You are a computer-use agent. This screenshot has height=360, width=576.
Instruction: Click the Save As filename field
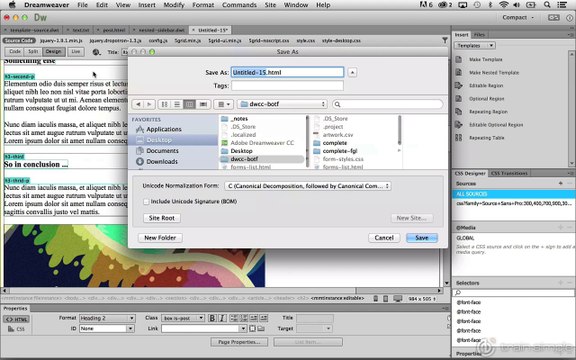coord(287,72)
